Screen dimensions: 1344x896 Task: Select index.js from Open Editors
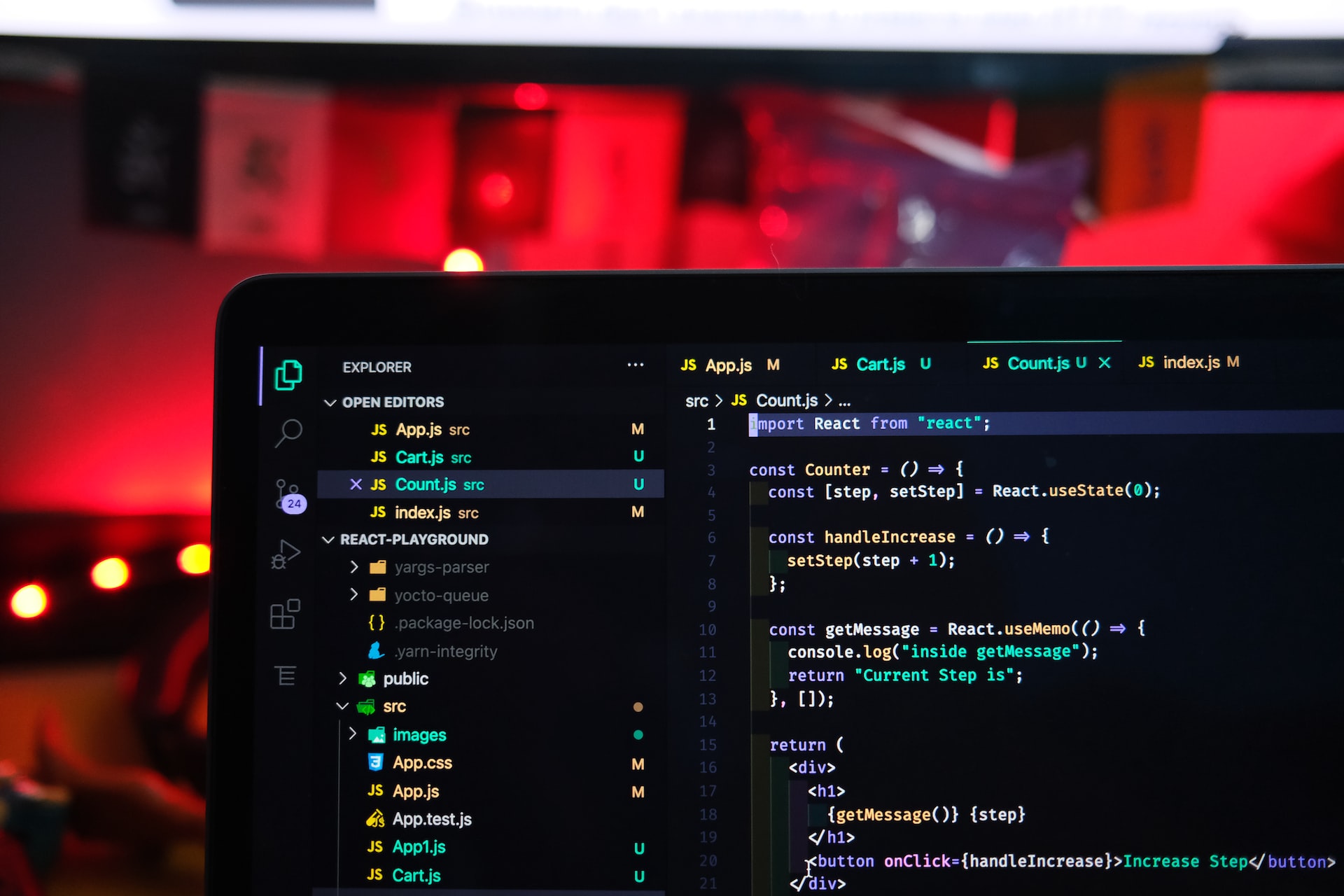(x=430, y=510)
